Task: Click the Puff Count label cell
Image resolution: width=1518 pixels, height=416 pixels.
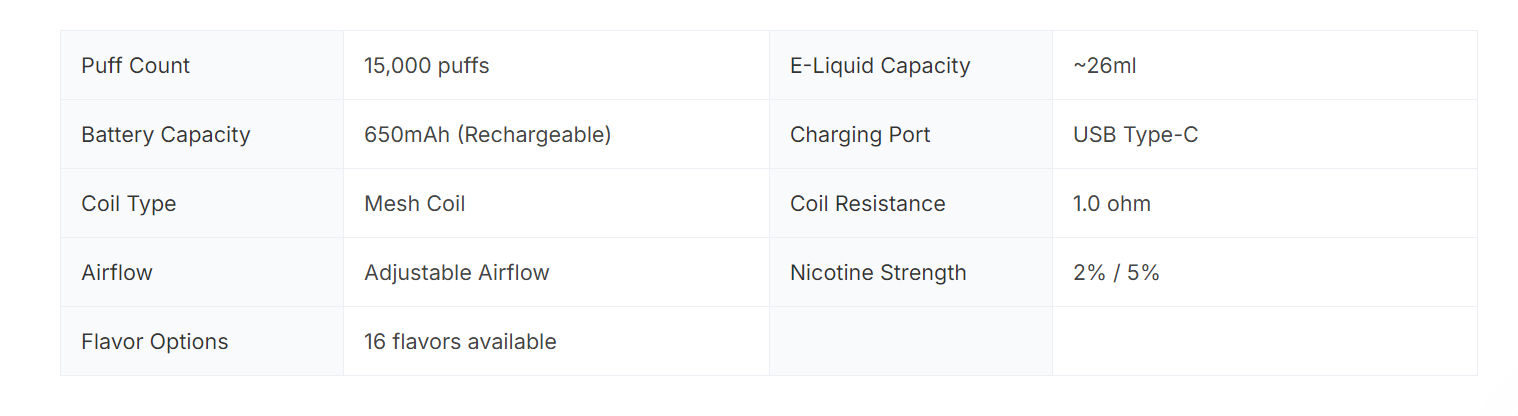Action: [x=202, y=65]
